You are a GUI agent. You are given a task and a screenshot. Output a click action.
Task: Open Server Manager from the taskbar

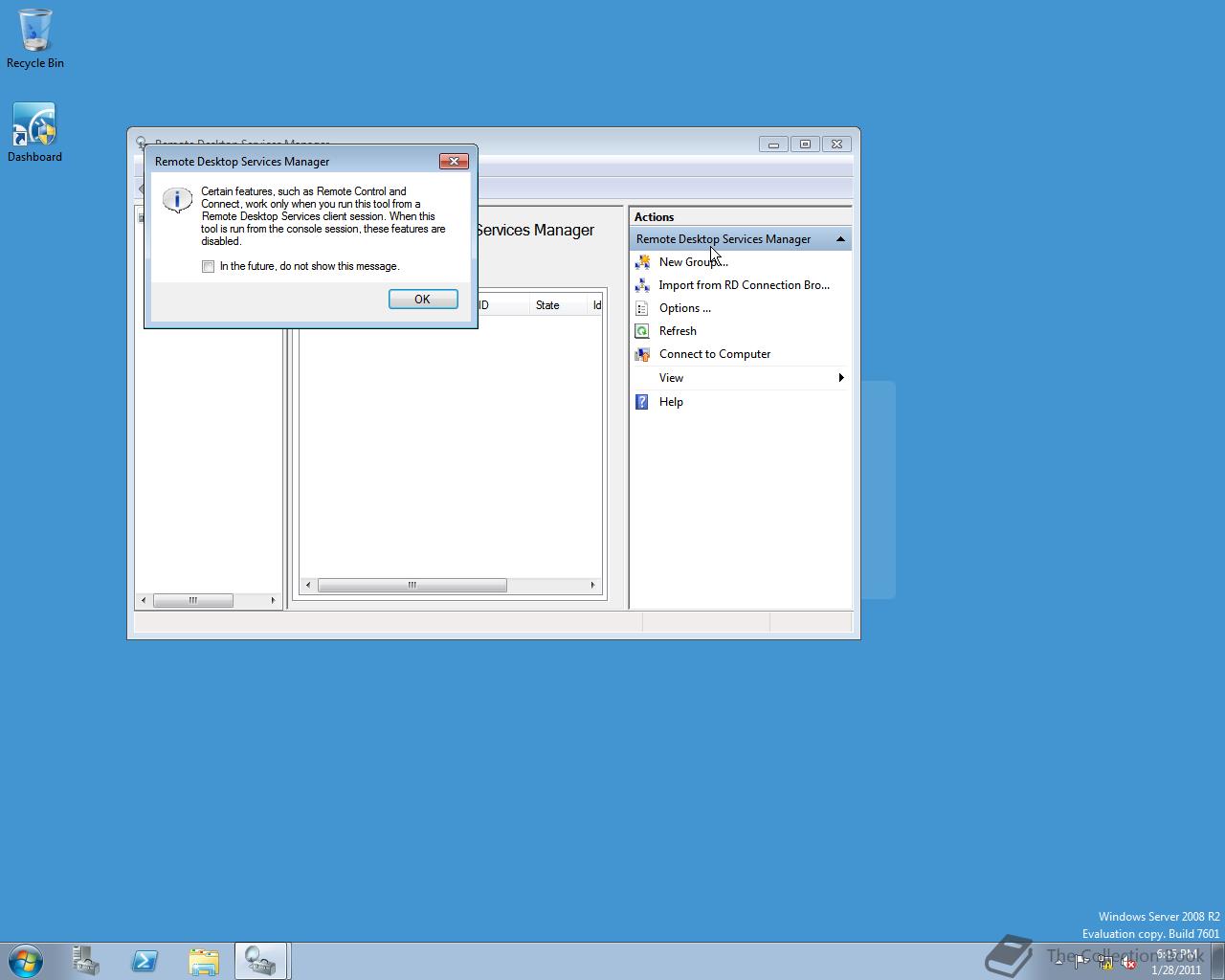[x=86, y=961]
